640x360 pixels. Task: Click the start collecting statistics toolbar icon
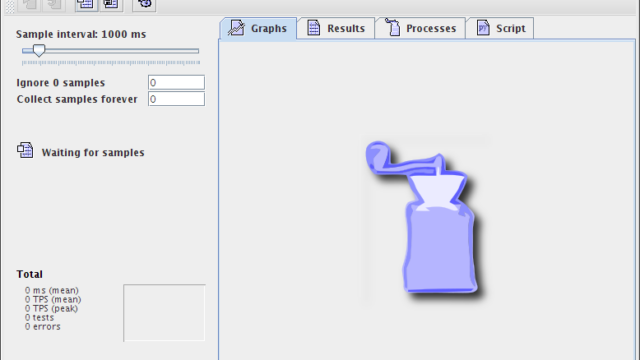86,5
